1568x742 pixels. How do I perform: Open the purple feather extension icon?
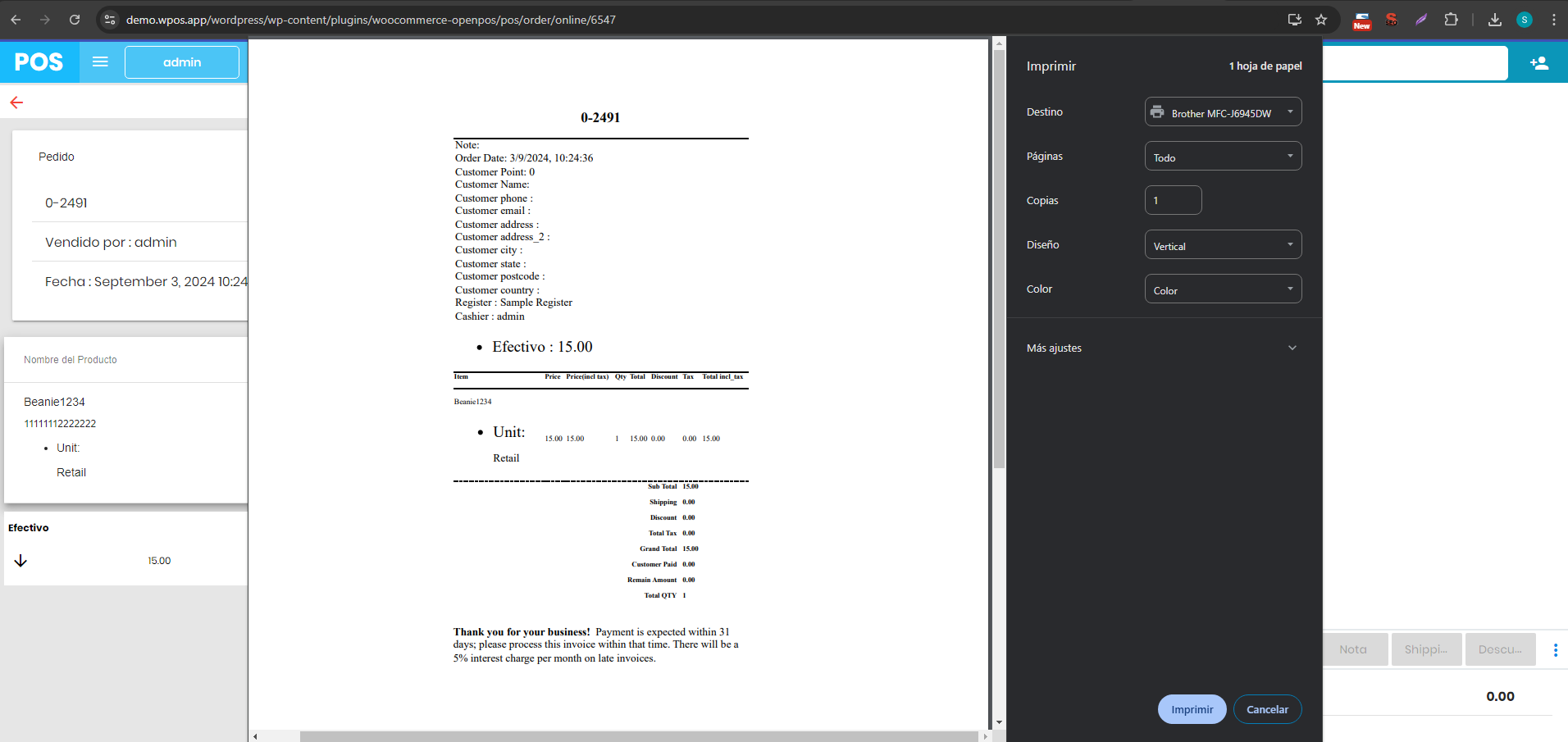tap(1421, 20)
